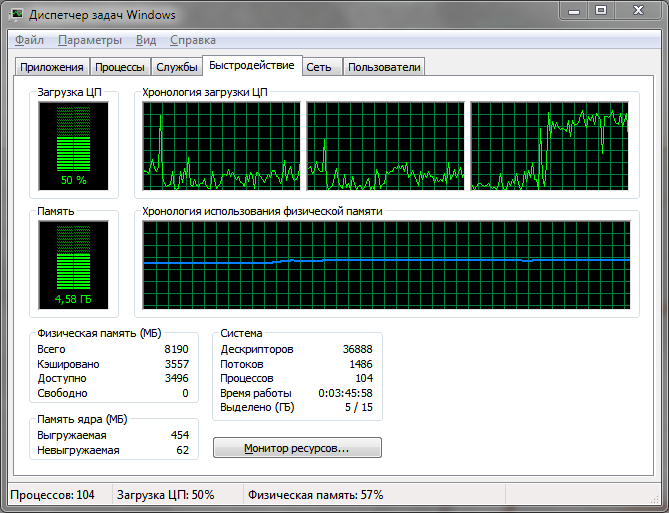The height and width of the screenshot is (513, 669).
Task: Click the Память ядра (МБ) group label
Action: tap(82, 419)
